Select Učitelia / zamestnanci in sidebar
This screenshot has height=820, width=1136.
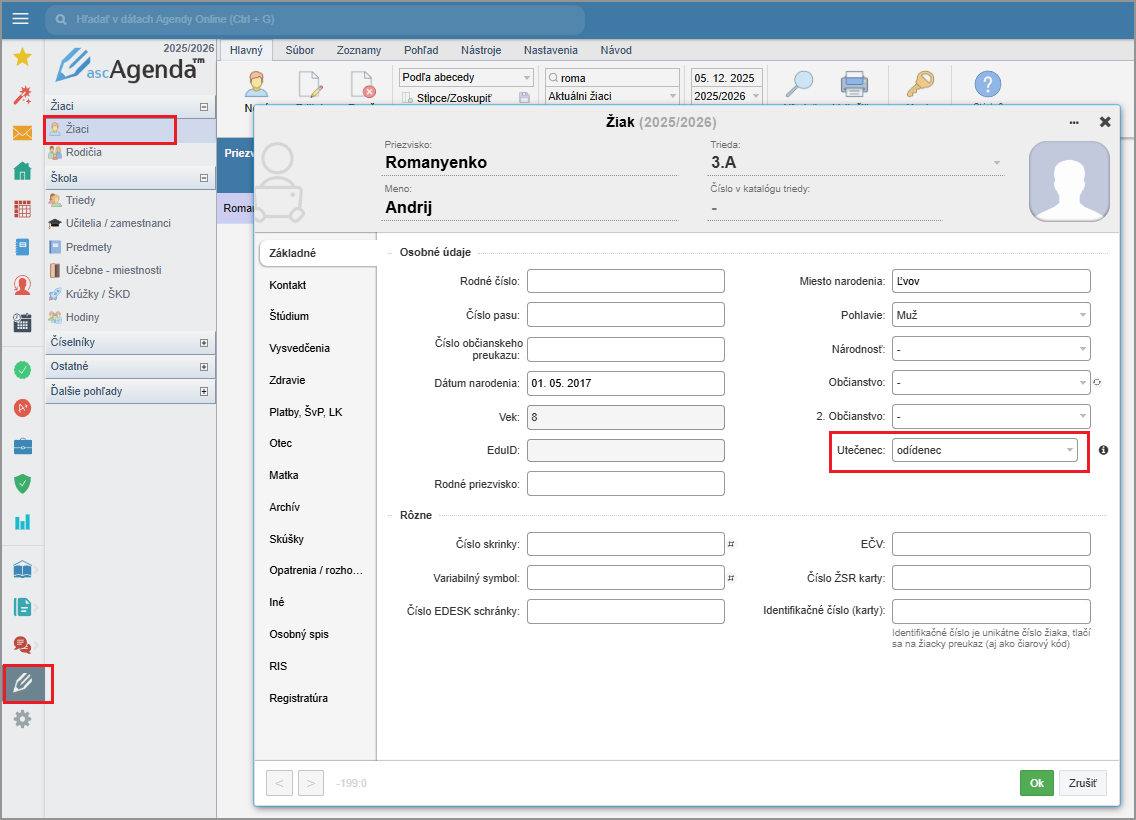point(118,223)
